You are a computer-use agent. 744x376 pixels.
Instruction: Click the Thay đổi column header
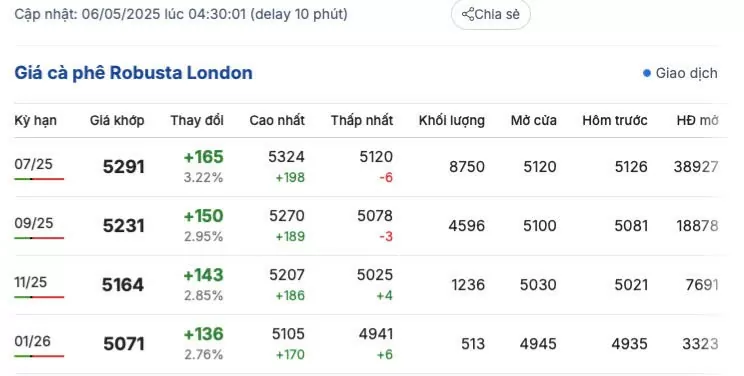197,121
